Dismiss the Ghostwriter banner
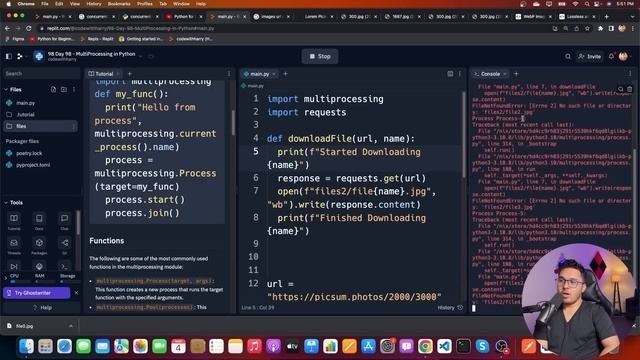This screenshot has height=360, width=640. pyautogui.click(x=76, y=293)
